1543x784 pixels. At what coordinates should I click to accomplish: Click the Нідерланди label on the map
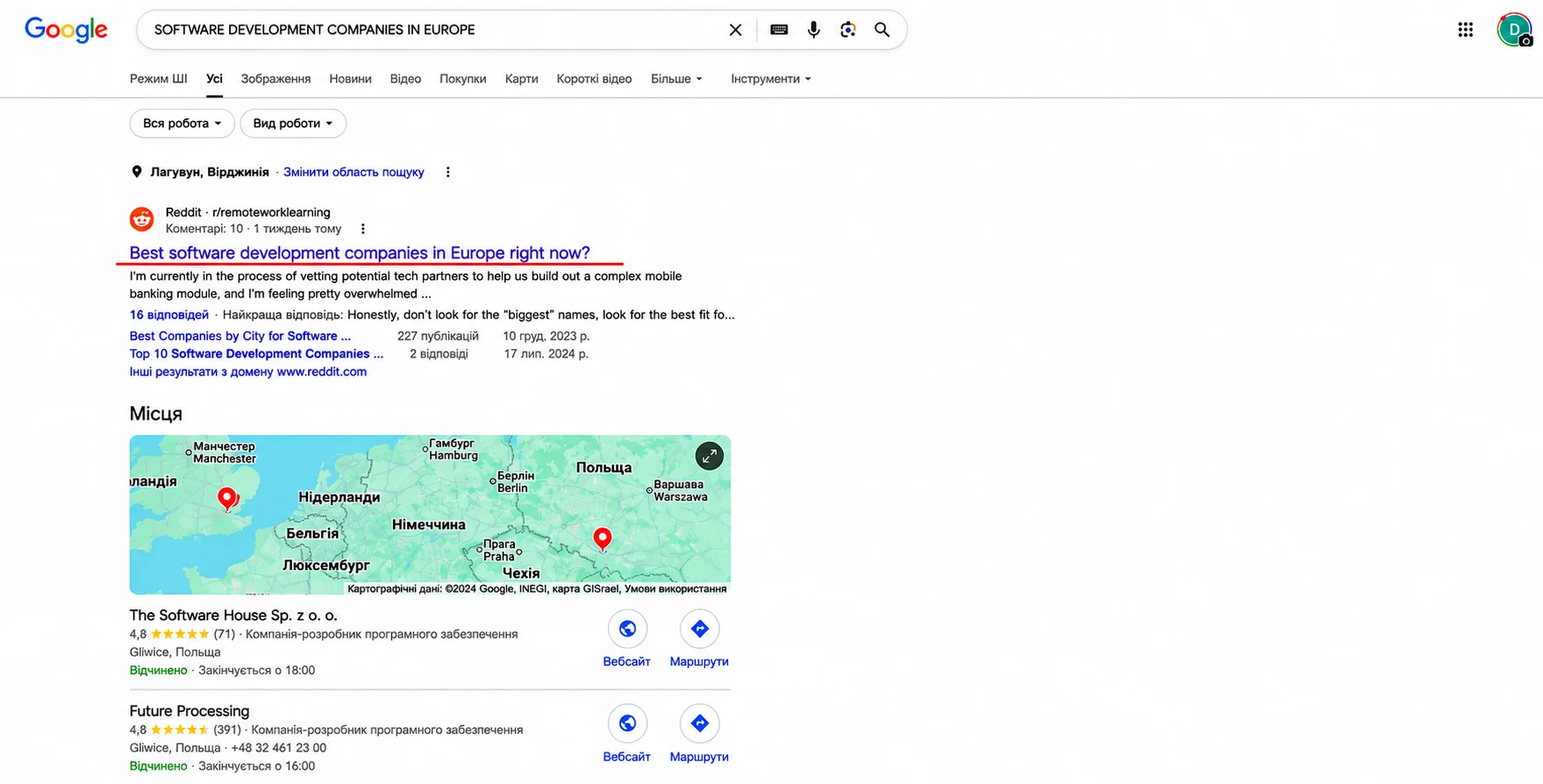339,497
